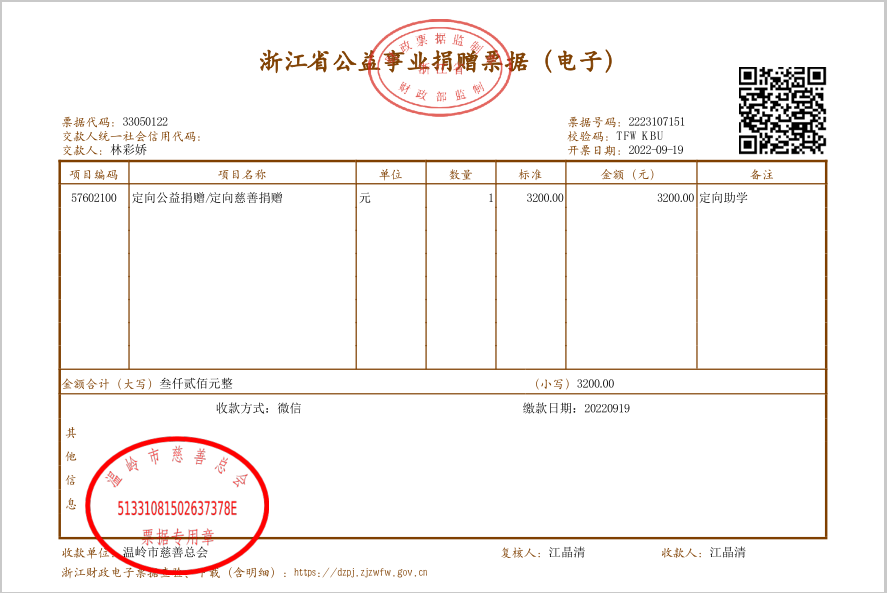
Task: Click the seal number 51331081502637378E
Action: coord(177,509)
